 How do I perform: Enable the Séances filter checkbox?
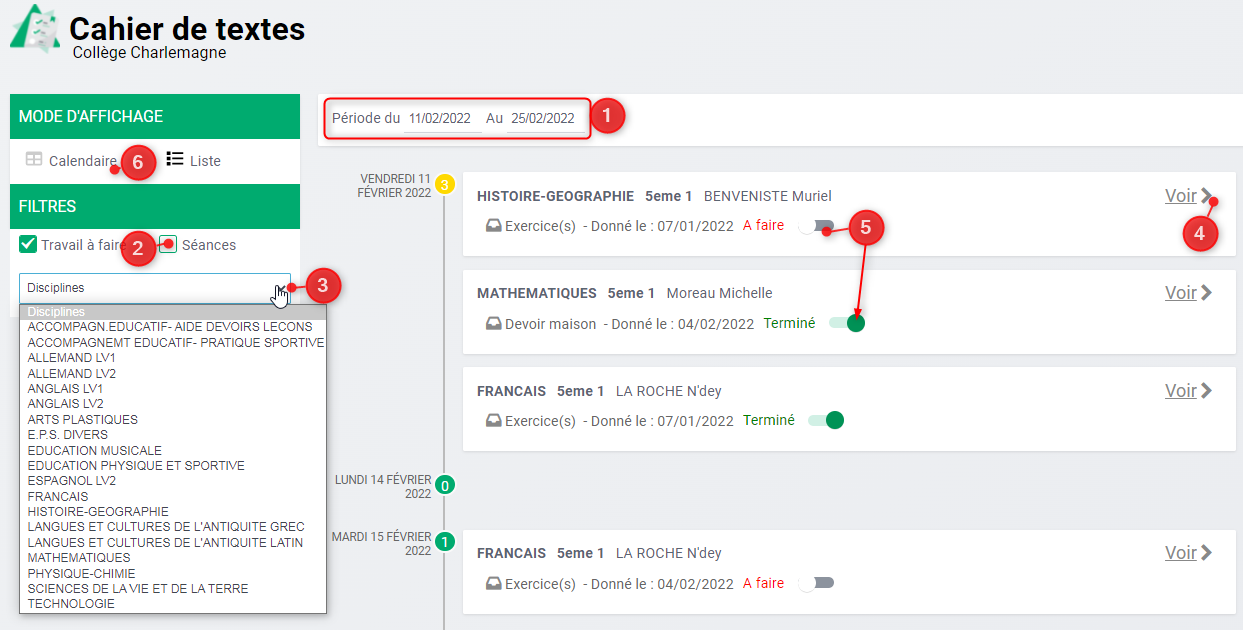[x=169, y=244]
